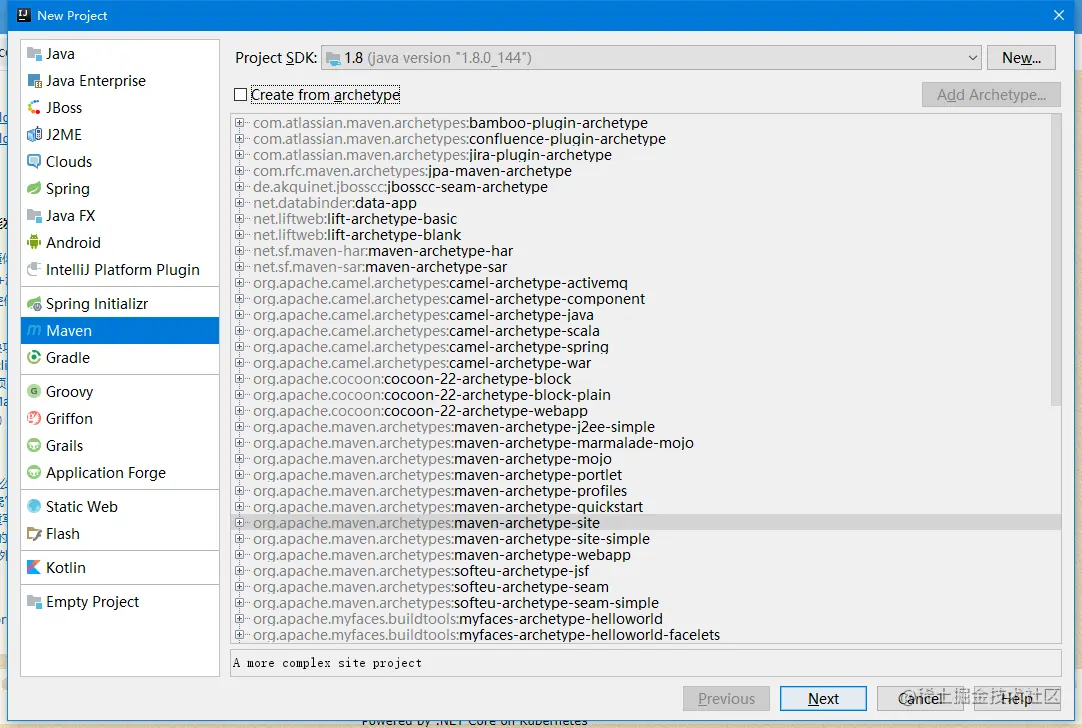Click the Previous button

click(x=727, y=698)
